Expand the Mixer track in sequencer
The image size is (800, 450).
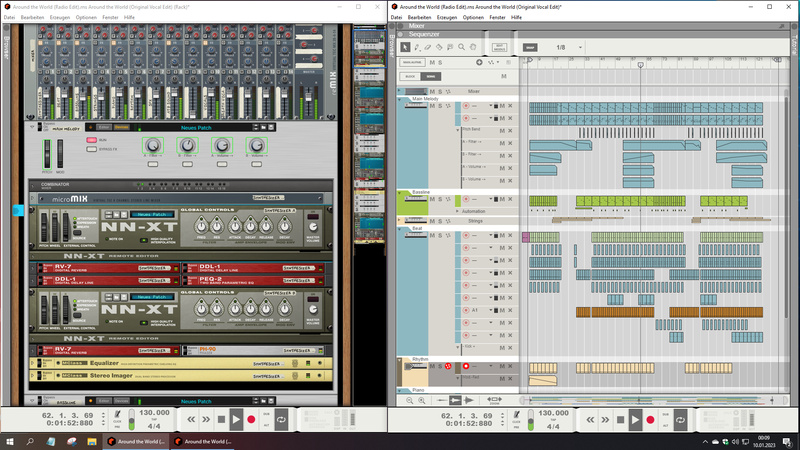click(x=399, y=91)
